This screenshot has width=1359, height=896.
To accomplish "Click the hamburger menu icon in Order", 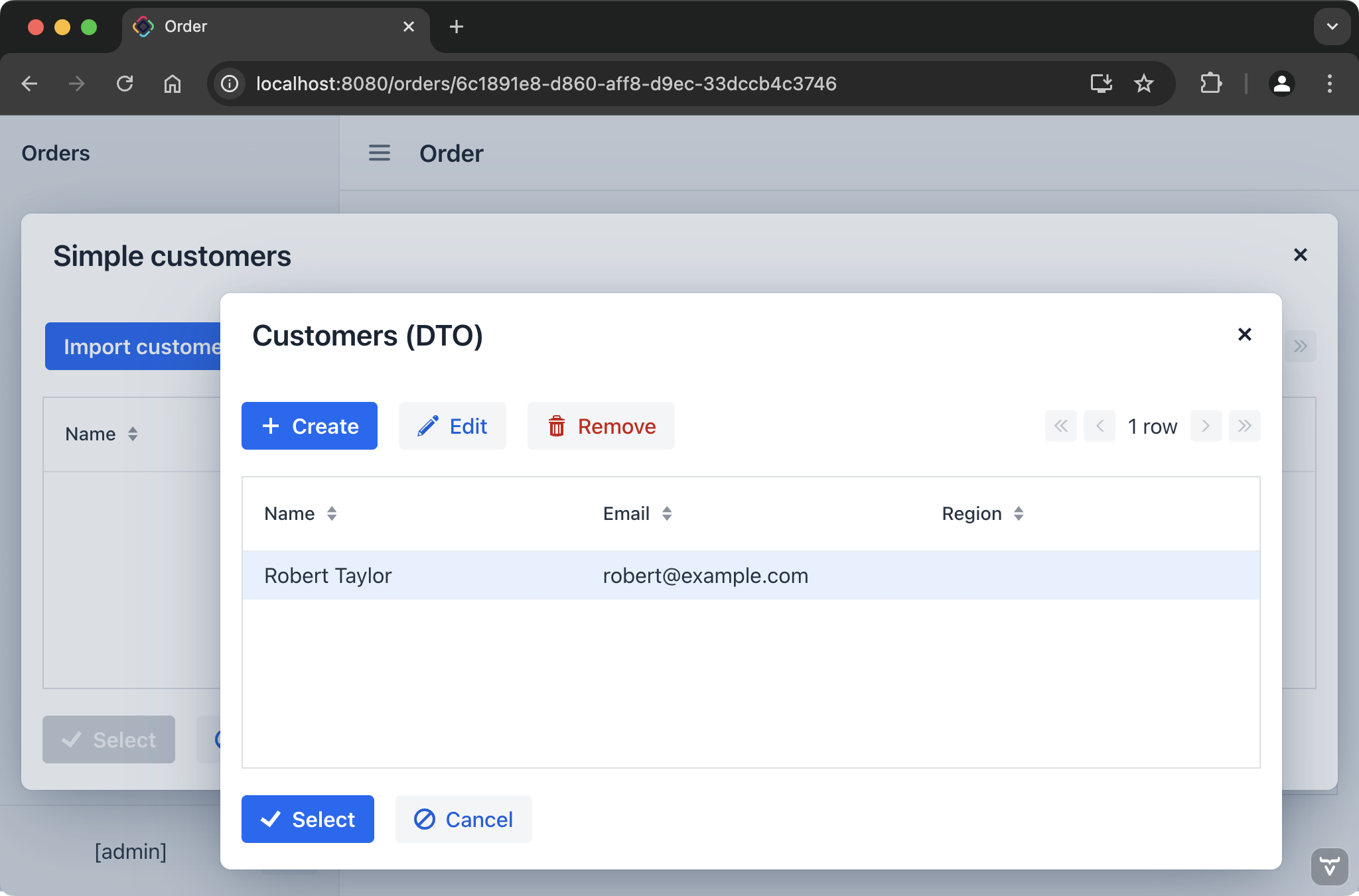I will point(379,153).
